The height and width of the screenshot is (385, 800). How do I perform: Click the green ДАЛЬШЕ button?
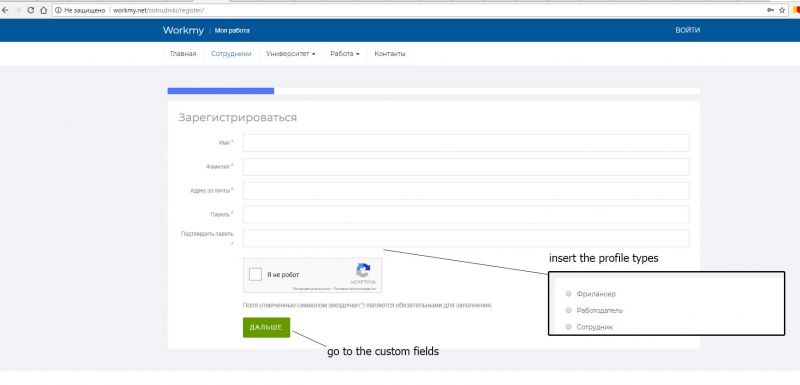pyautogui.click(x=266, y=327)
